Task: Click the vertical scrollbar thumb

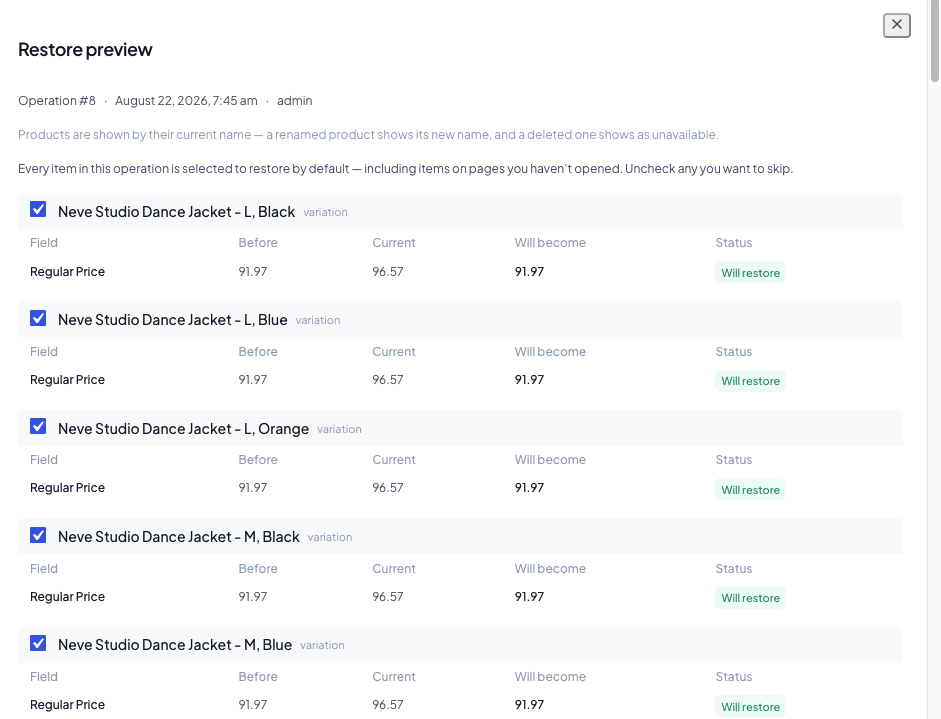Action: click(x=934, y=41)
